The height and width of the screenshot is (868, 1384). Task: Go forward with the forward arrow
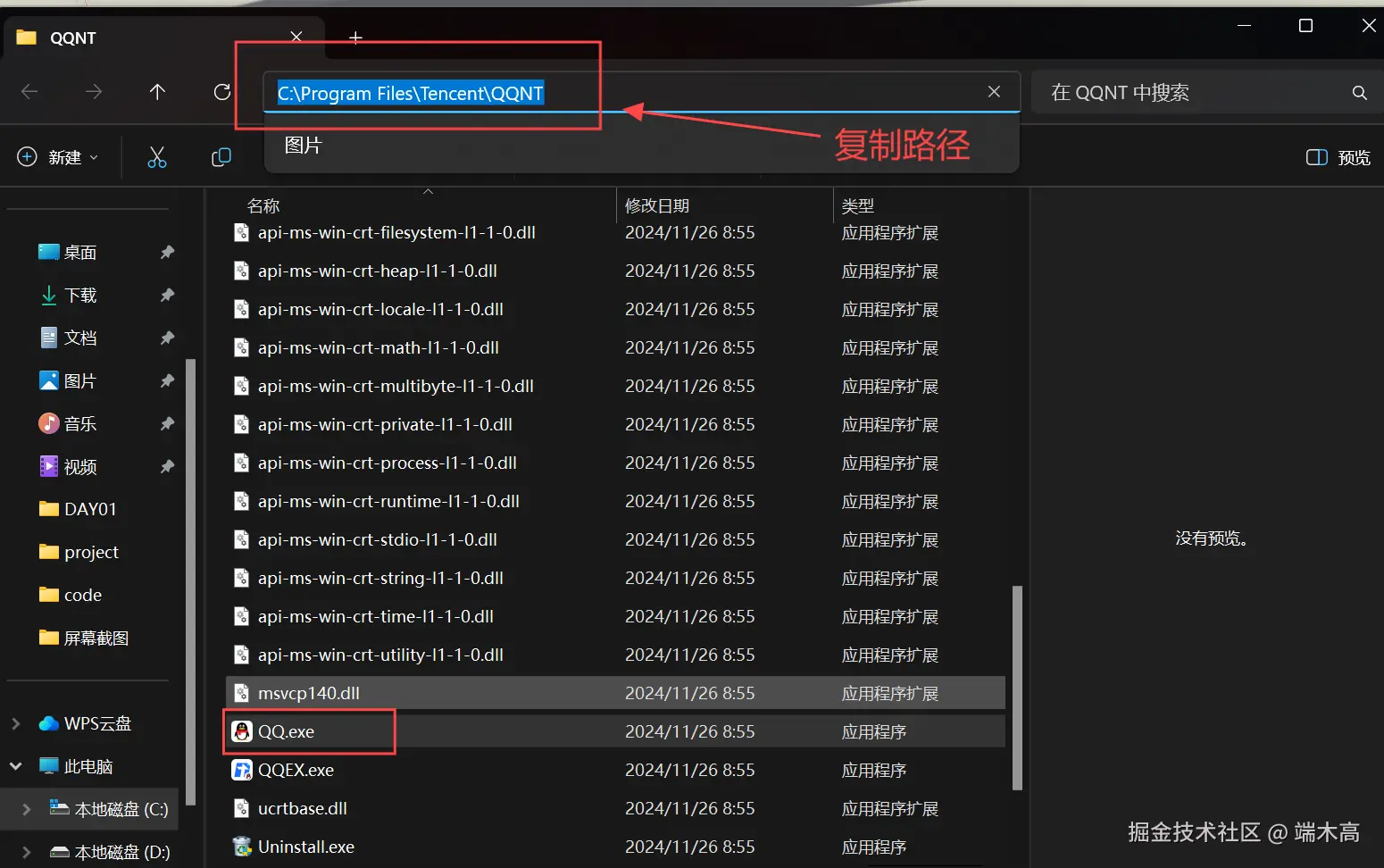coord(94,92)
